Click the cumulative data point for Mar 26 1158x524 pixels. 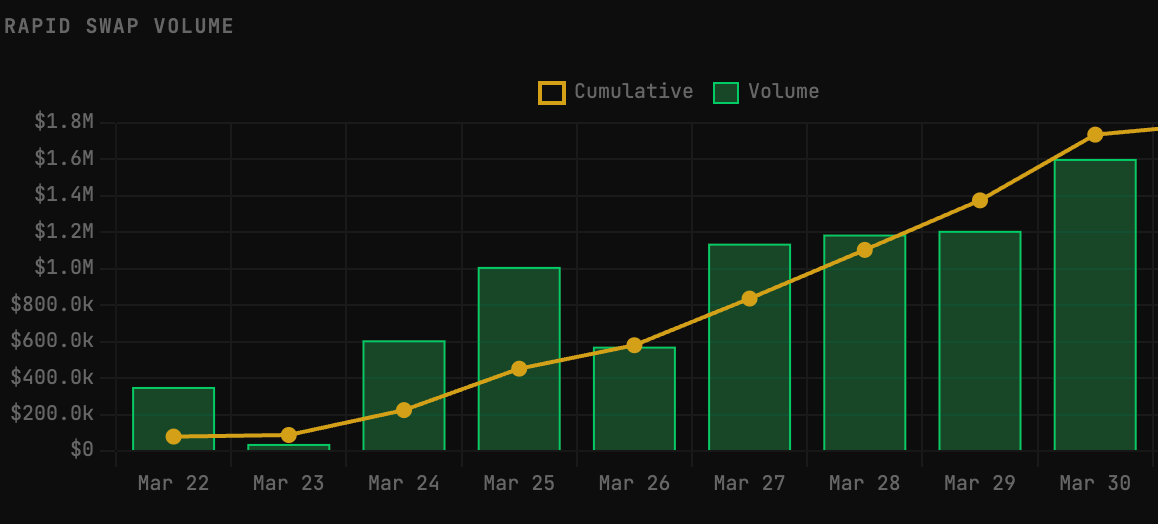click(634, 345)
